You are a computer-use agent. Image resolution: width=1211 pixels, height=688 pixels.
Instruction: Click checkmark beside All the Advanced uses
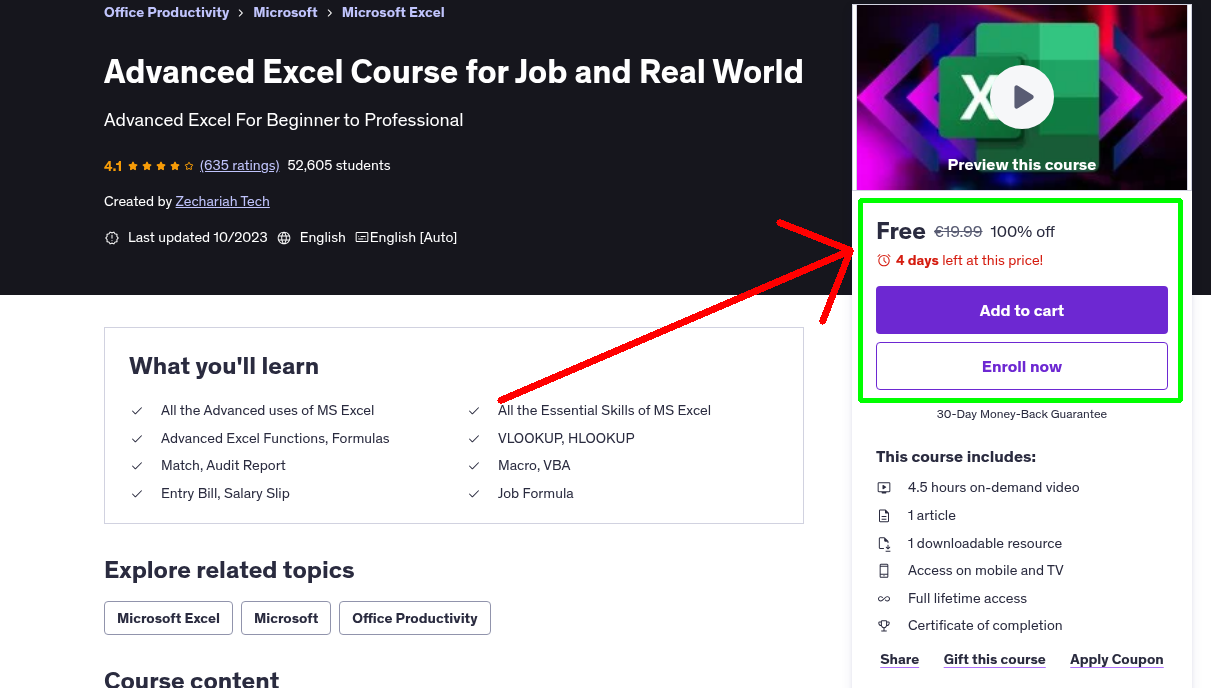click(x=137, y=411)
